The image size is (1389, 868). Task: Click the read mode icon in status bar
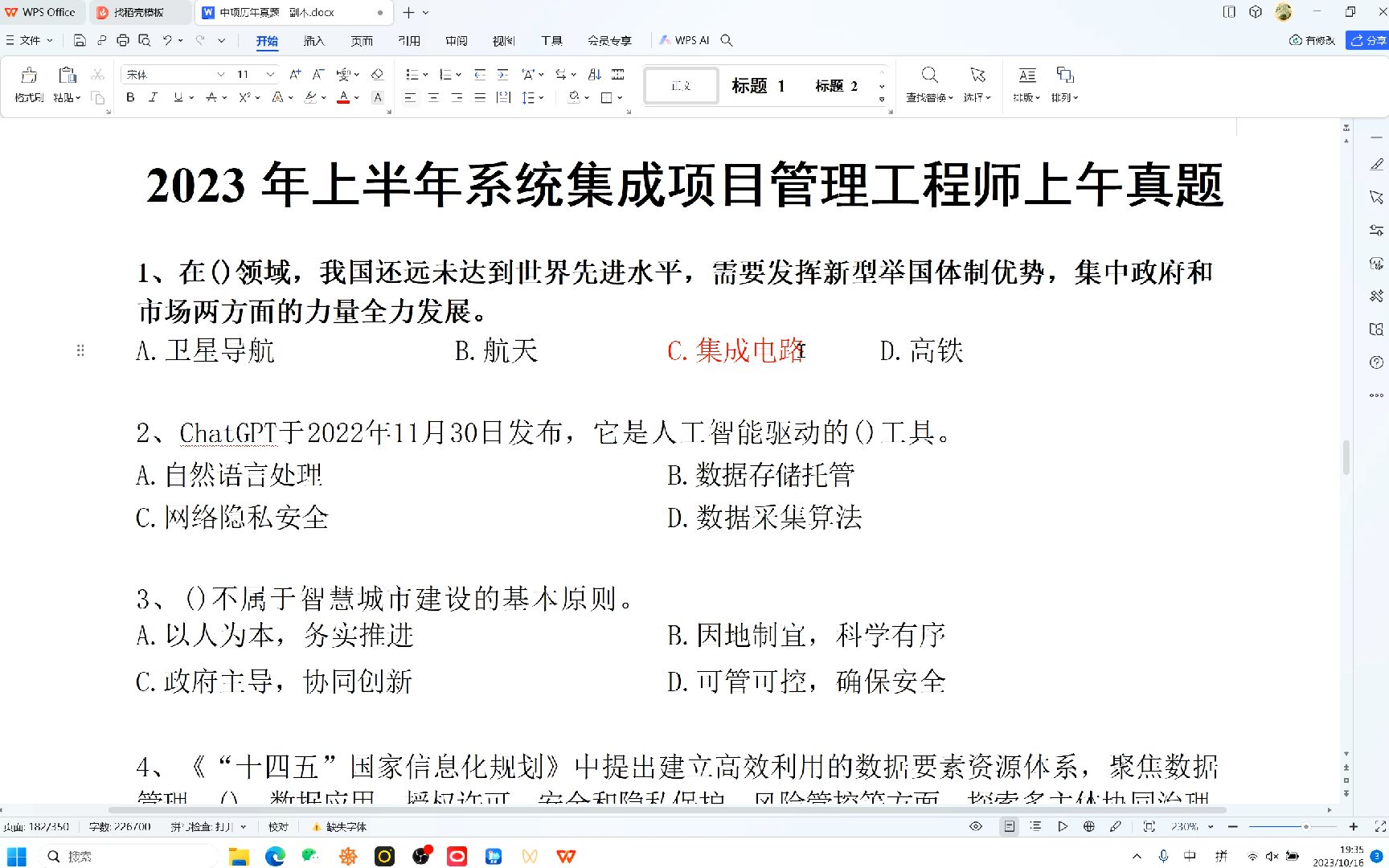tap(1009, 826)
